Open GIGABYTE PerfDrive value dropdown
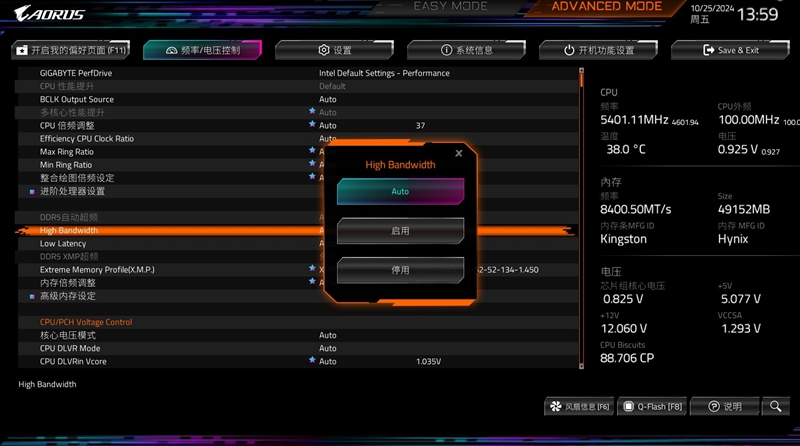 coord(384,73)
